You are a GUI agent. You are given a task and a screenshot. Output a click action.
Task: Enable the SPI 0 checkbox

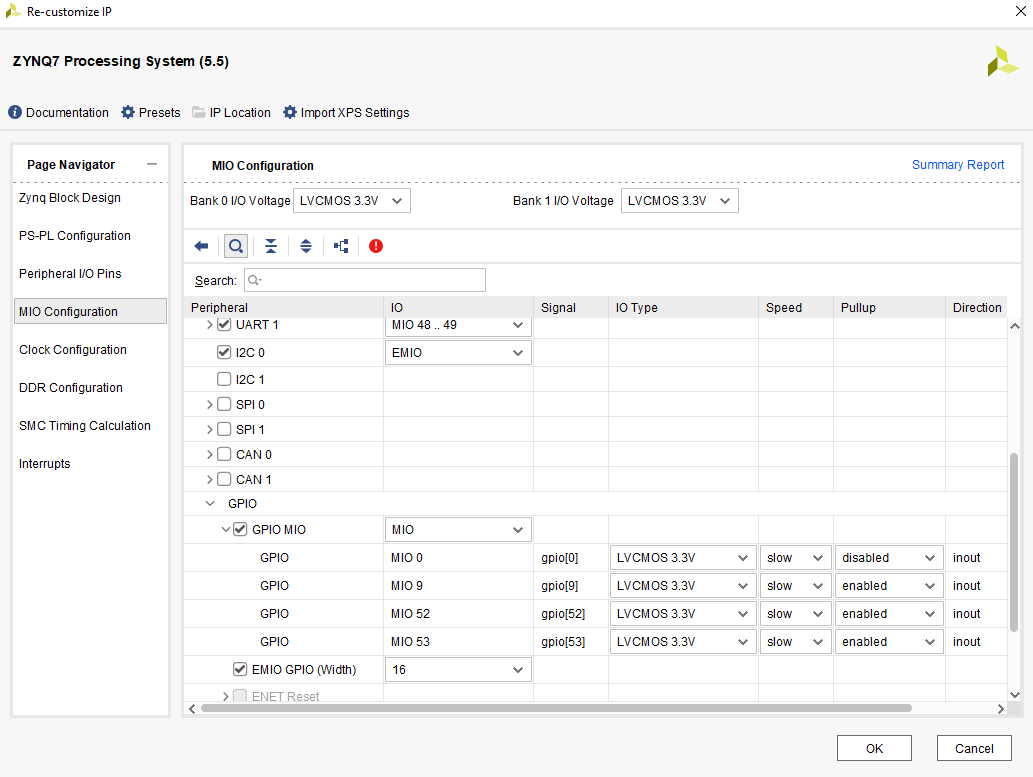[x=224, y=404]
